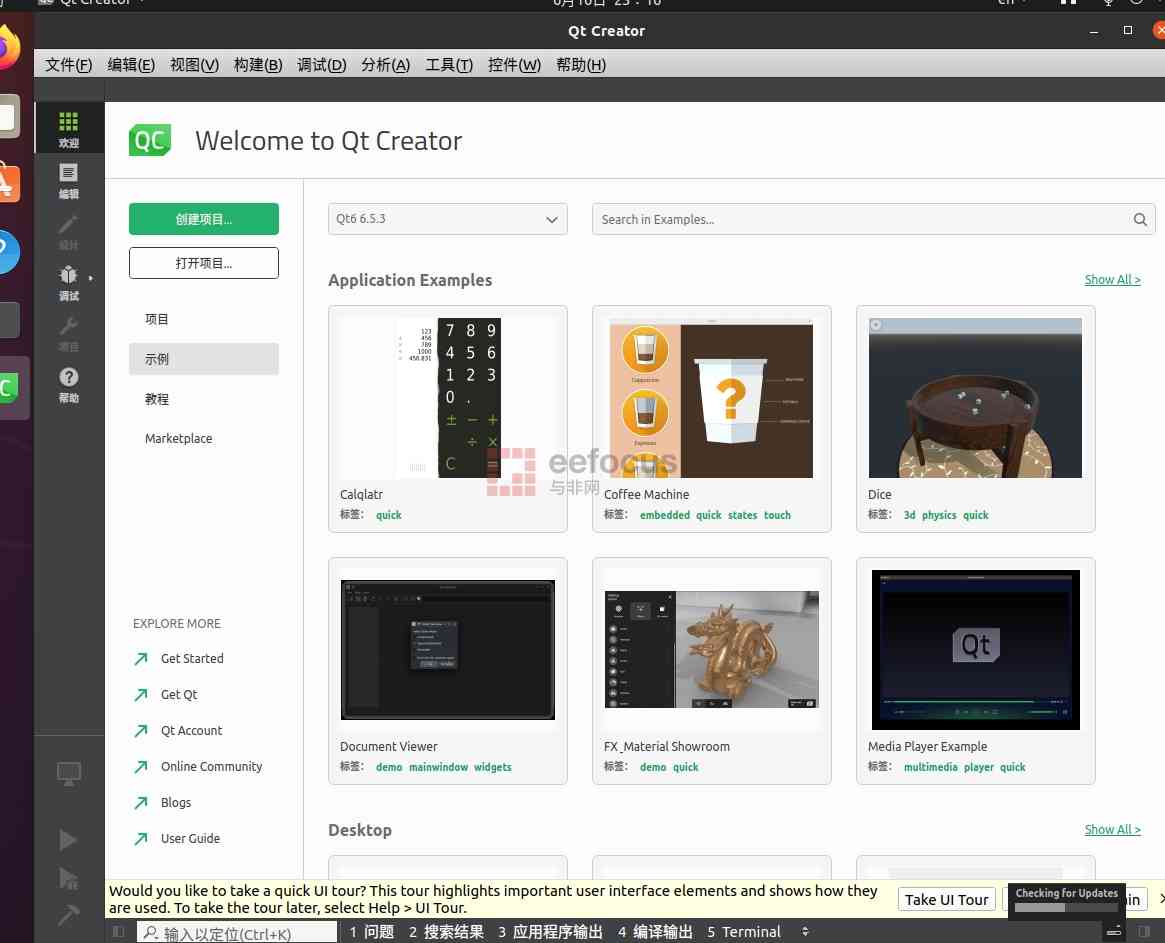
Task: Open the Coffee Machine example thumbnail
Action: (711, 399)
